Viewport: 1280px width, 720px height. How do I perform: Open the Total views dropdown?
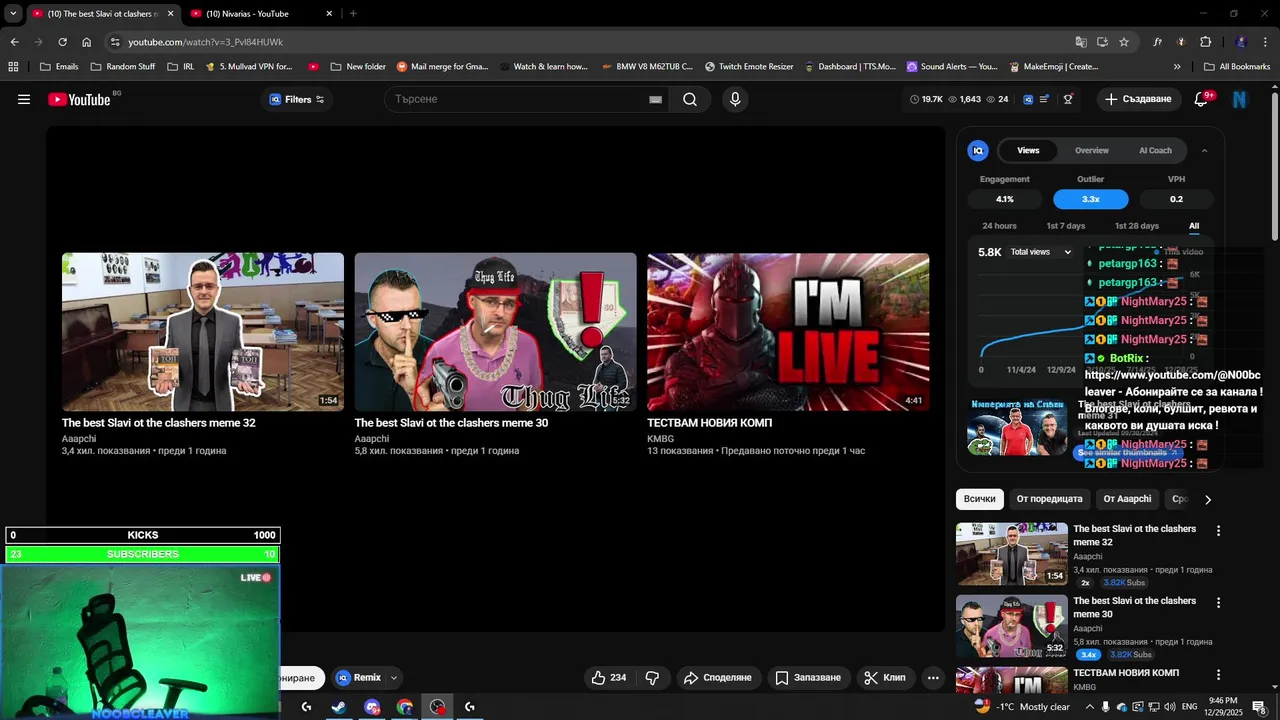pyautogui.click(x=1040, y=252)
